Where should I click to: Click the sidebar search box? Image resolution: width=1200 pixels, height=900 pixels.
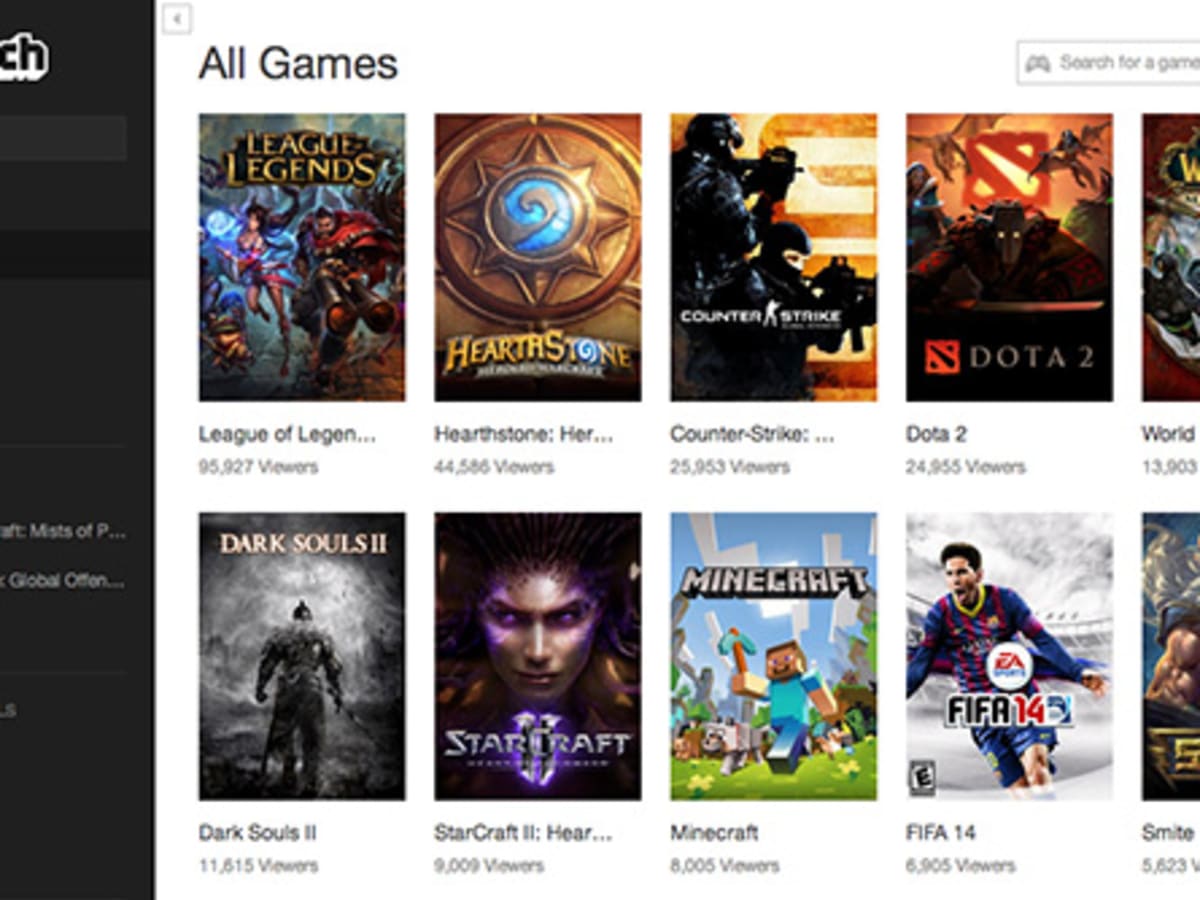63,138
